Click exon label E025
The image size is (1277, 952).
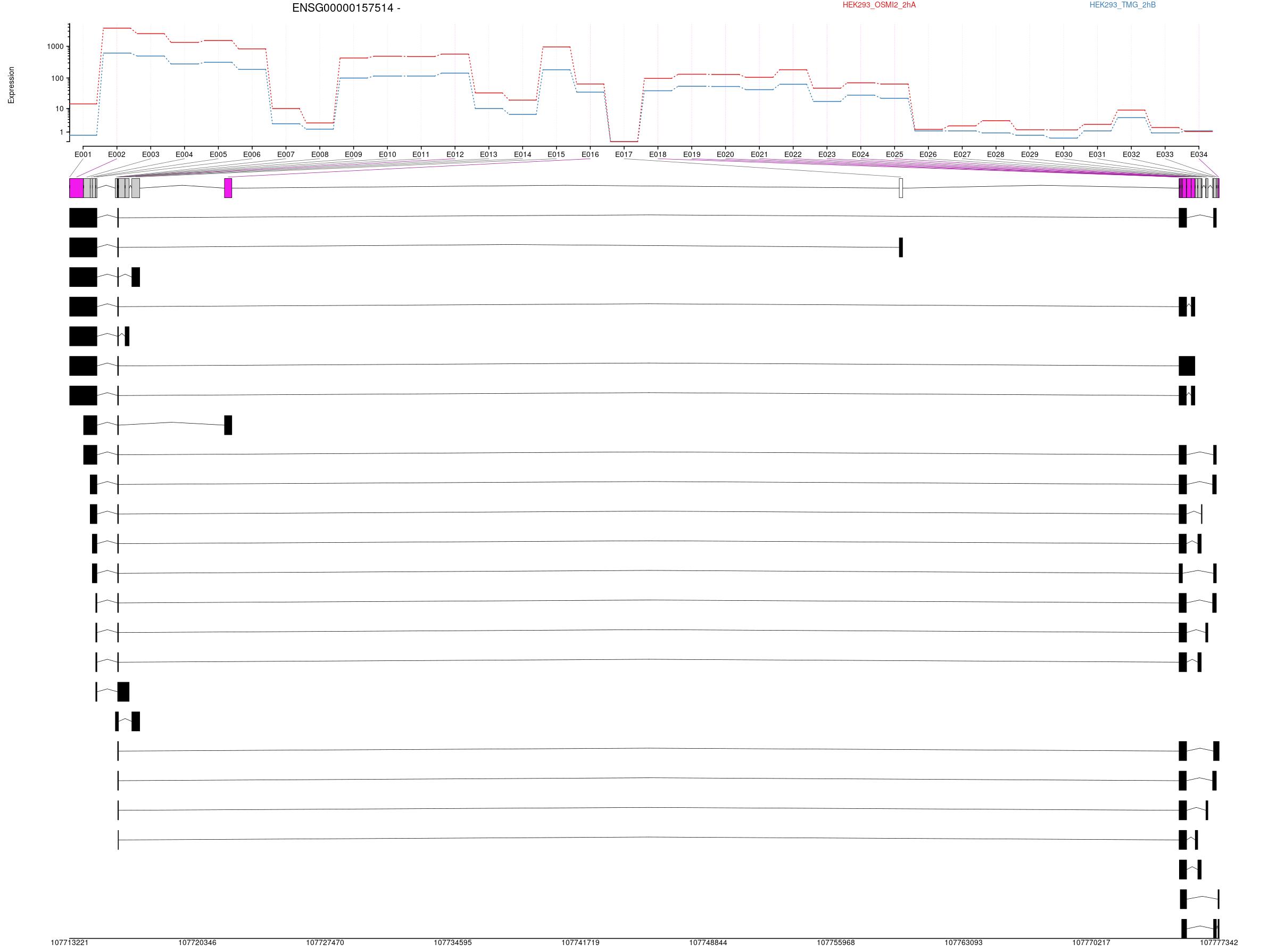894,154
